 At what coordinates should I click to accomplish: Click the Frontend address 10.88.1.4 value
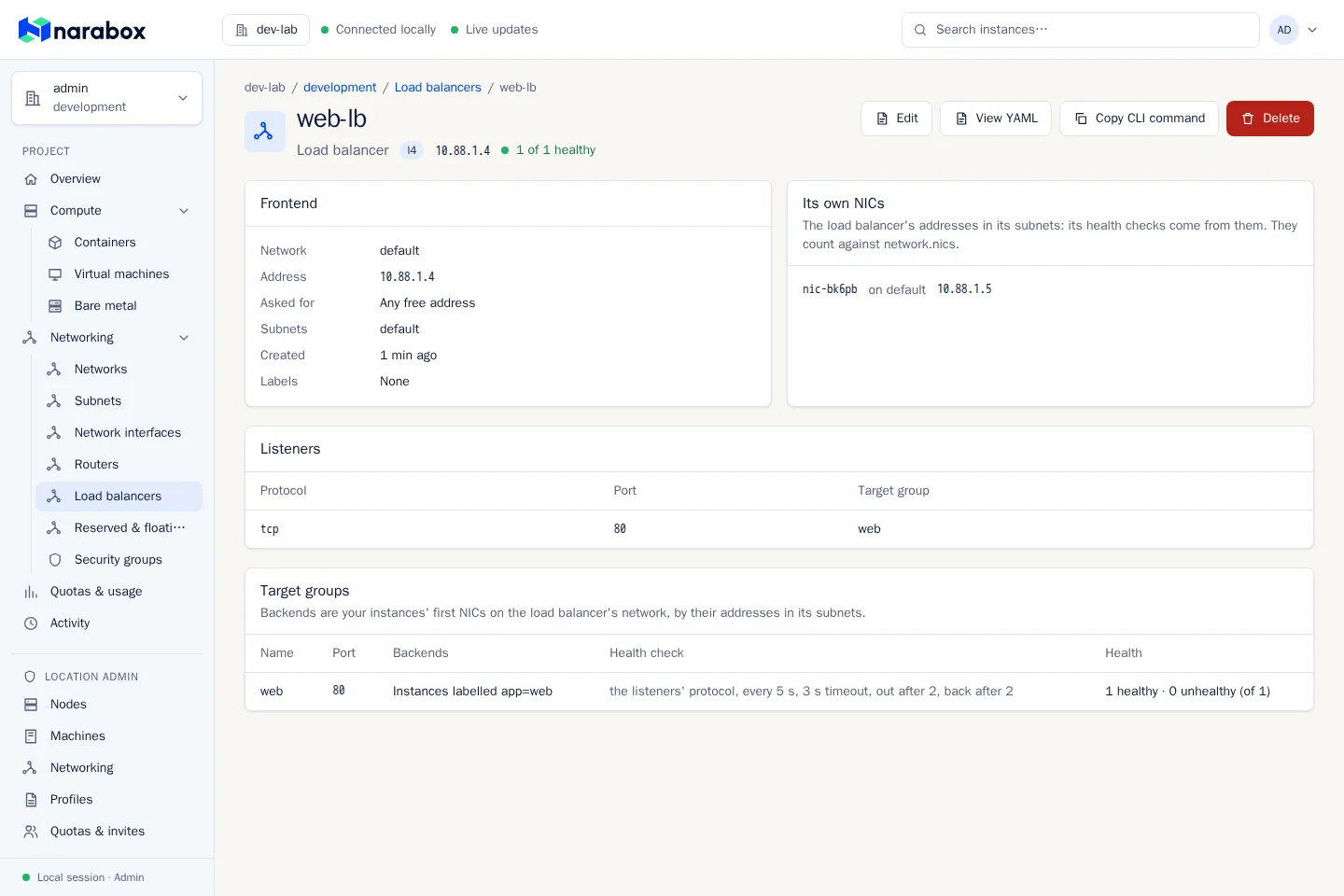pos(407,277)
